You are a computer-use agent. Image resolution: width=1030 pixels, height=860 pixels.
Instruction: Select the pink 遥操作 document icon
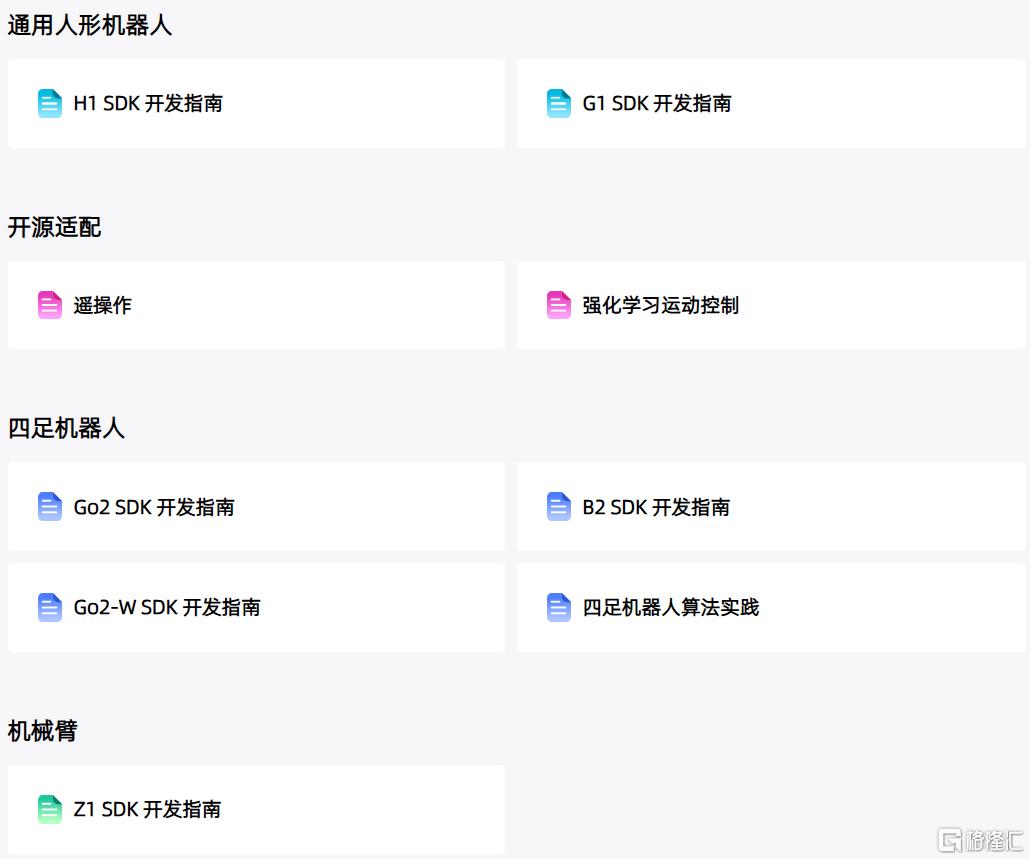click(x=49, y=305)
